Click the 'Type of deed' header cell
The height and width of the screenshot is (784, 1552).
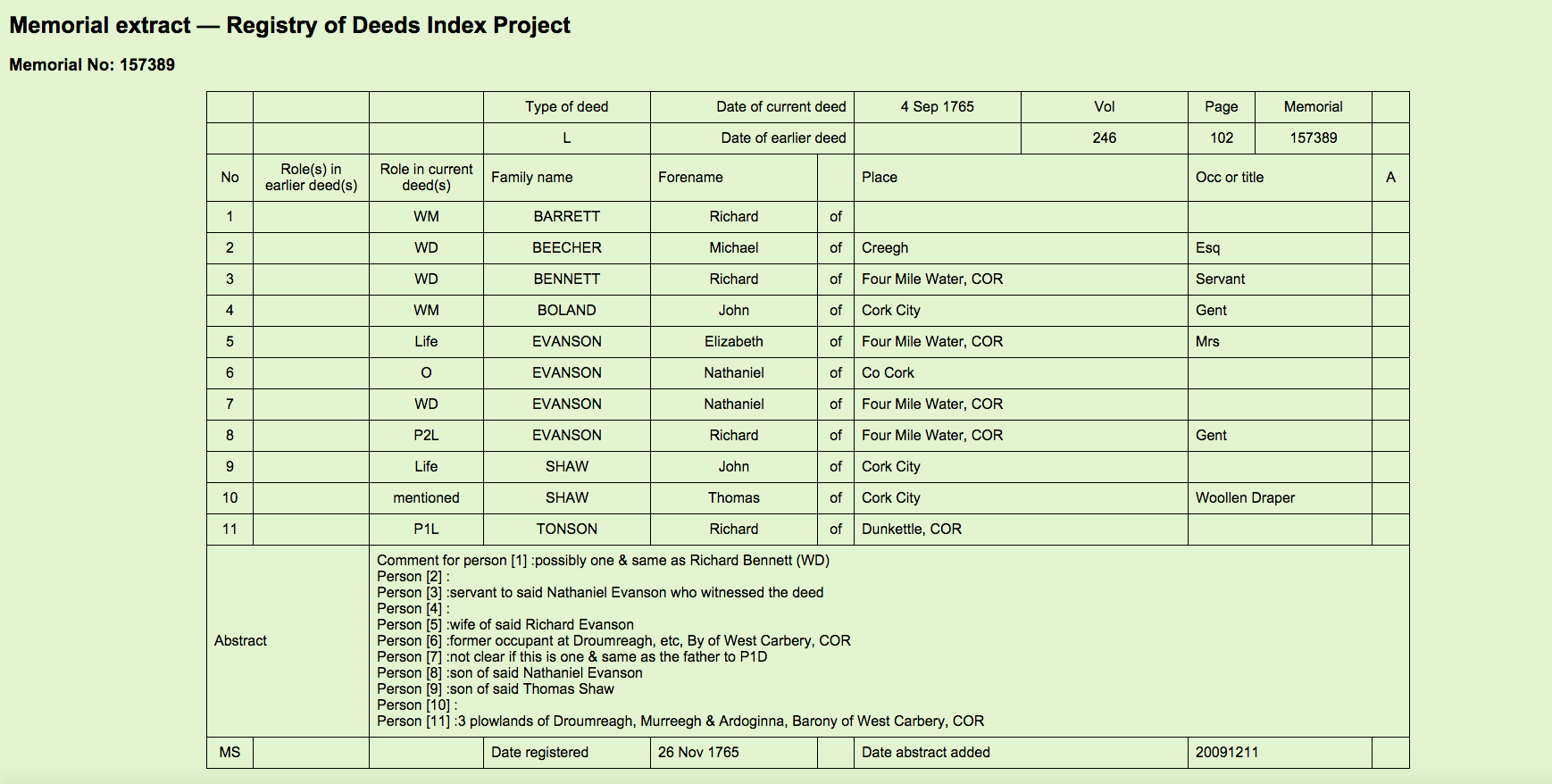(566, 106)
